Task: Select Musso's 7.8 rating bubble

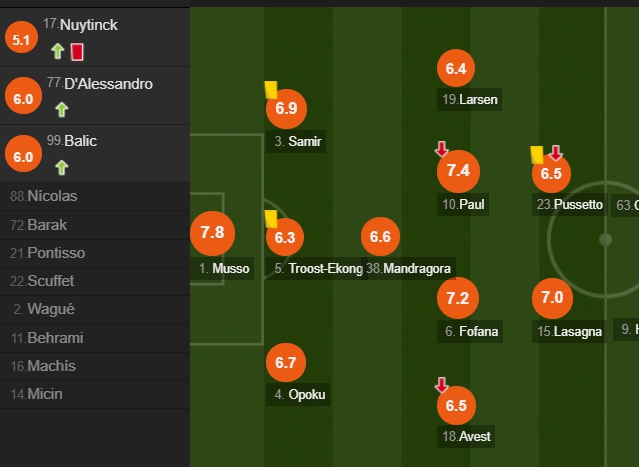Action: [212, 233]
